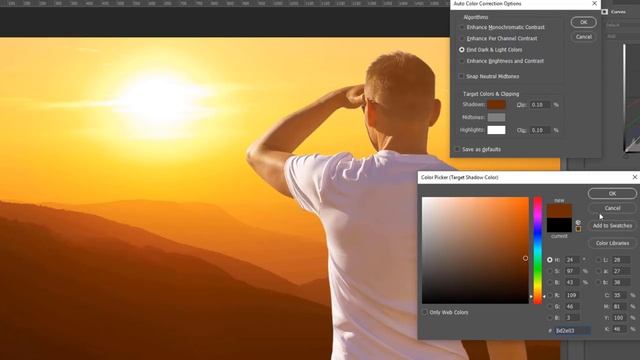This screenshot has height=360, width=640.
Task: Edit the K black percentage field
Action: (x=619, y=329)
